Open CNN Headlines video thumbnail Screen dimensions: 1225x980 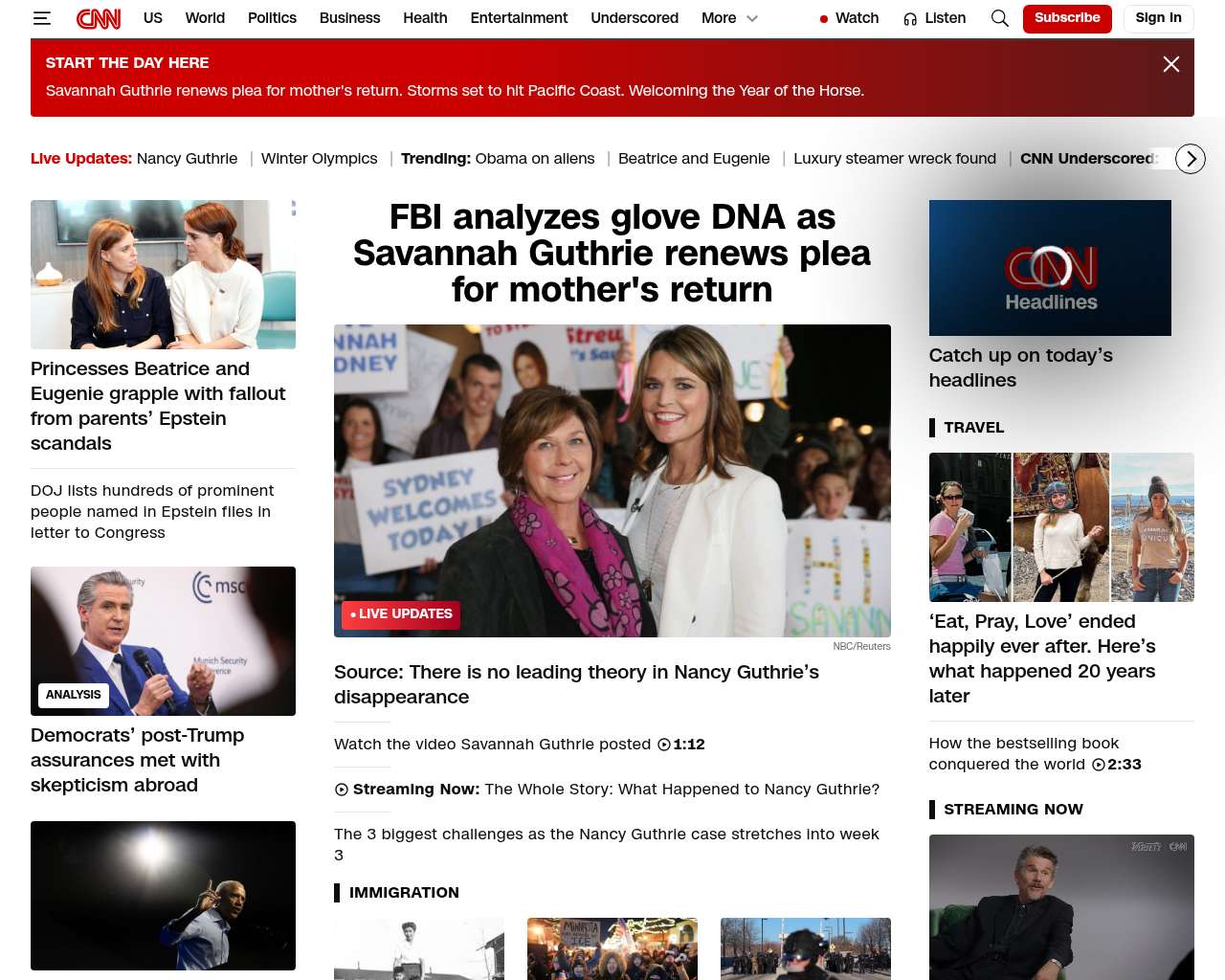click(x=1050, y=268)
